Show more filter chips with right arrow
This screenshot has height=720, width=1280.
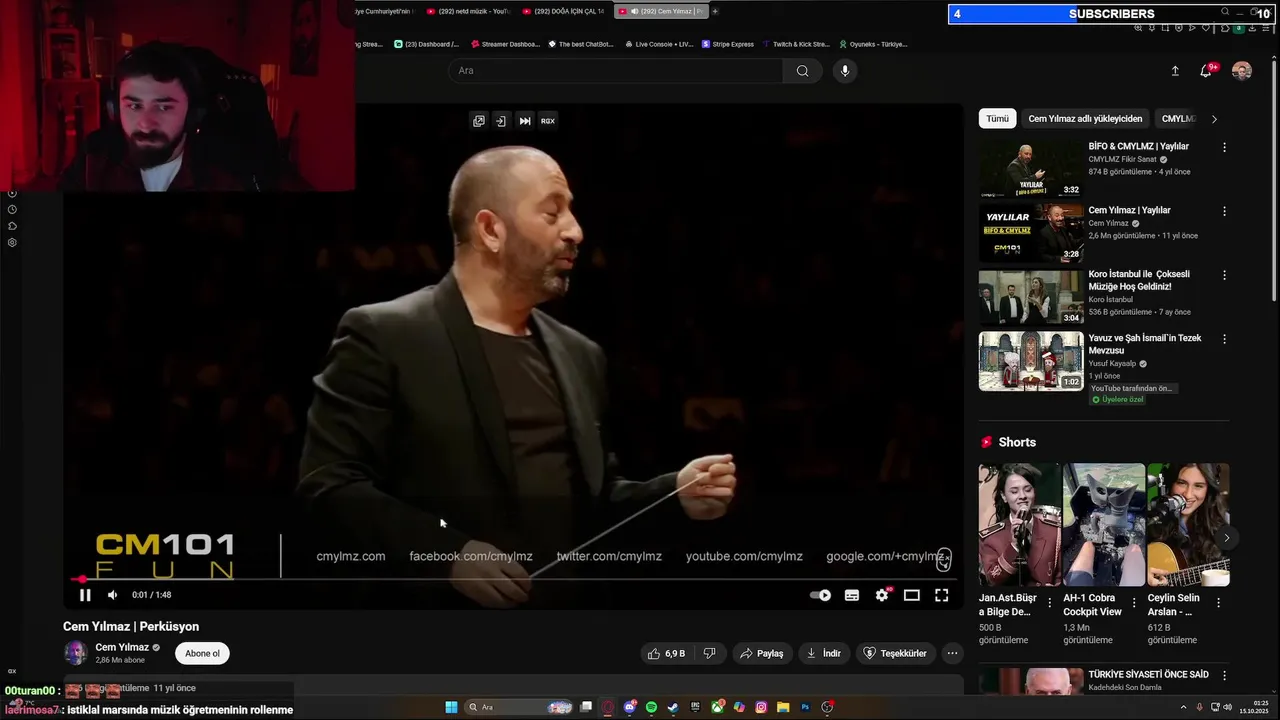click(x=1214, y=119)
